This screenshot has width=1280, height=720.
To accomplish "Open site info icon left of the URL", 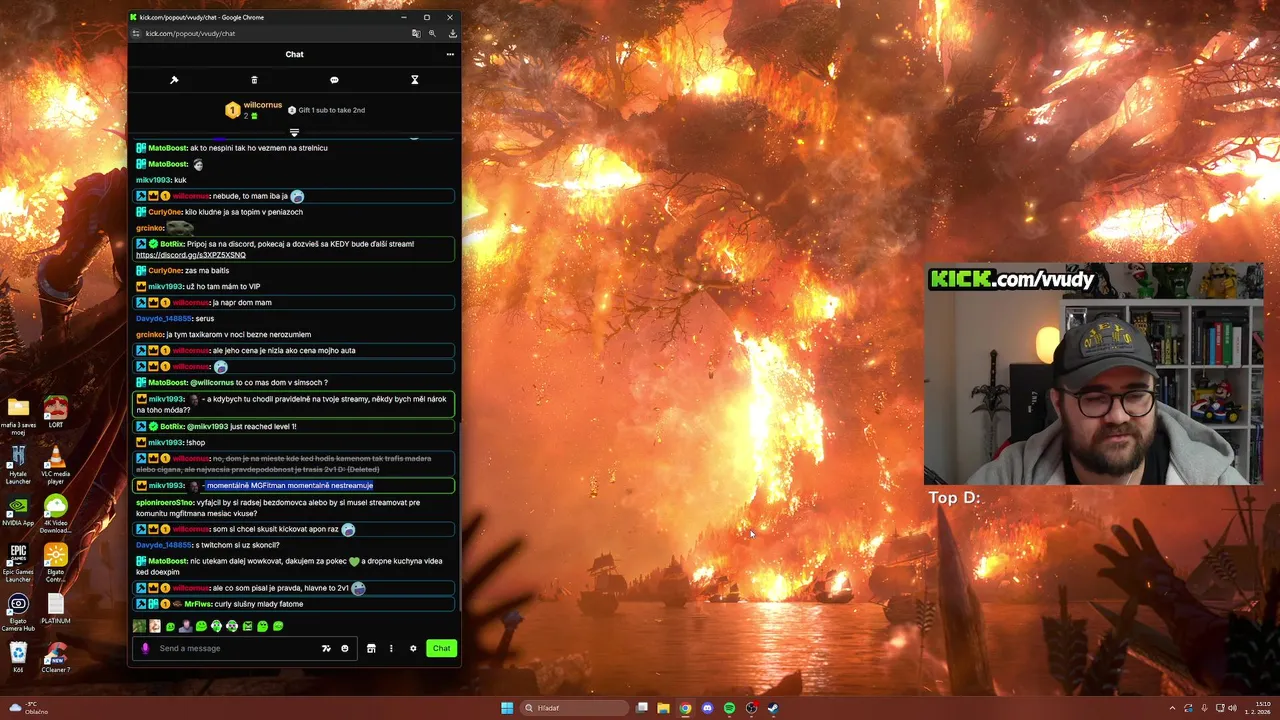I will coord(136,33).
